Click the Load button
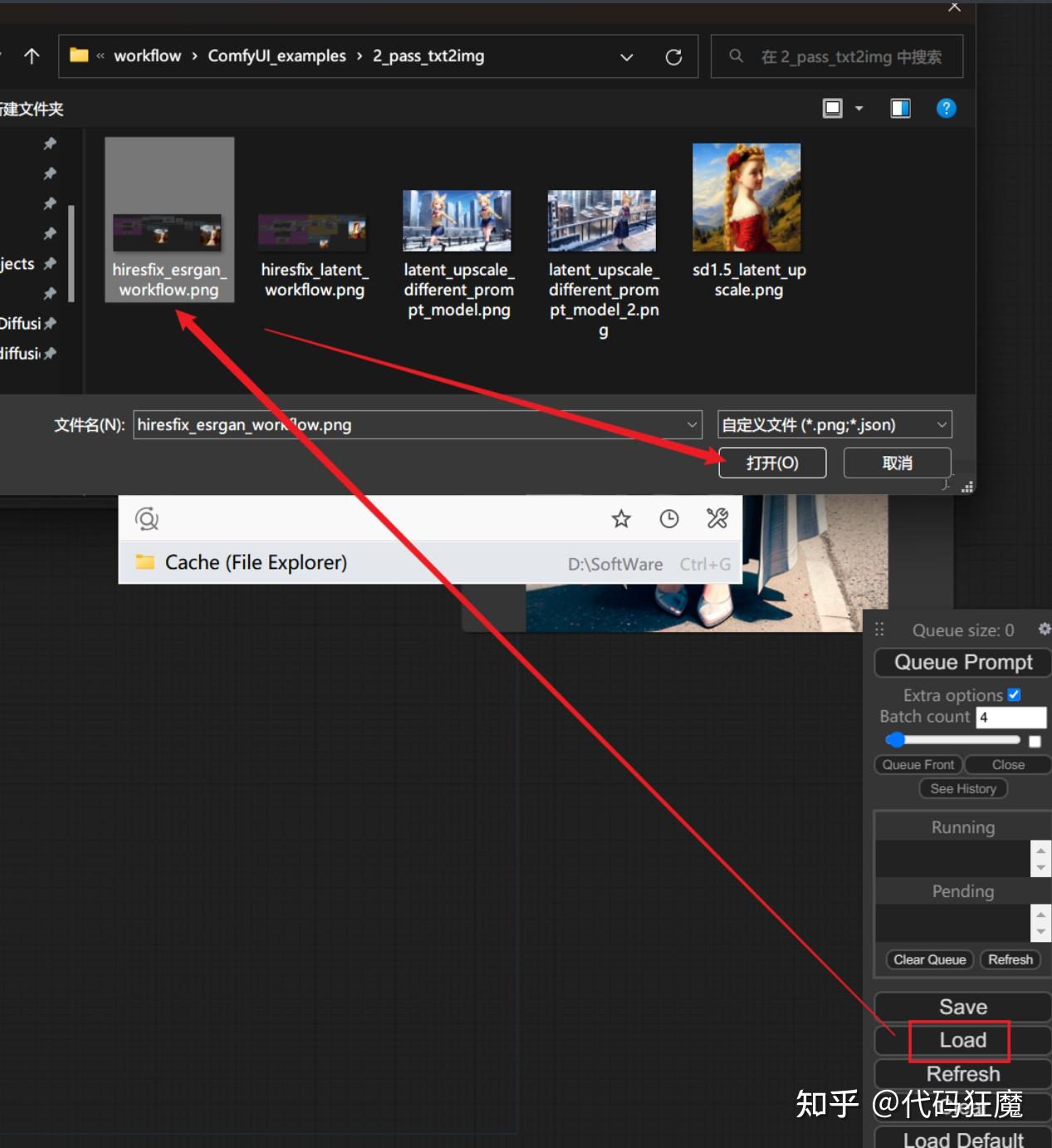The width and height of the screenshot is (1052, 1148). 963,1040
